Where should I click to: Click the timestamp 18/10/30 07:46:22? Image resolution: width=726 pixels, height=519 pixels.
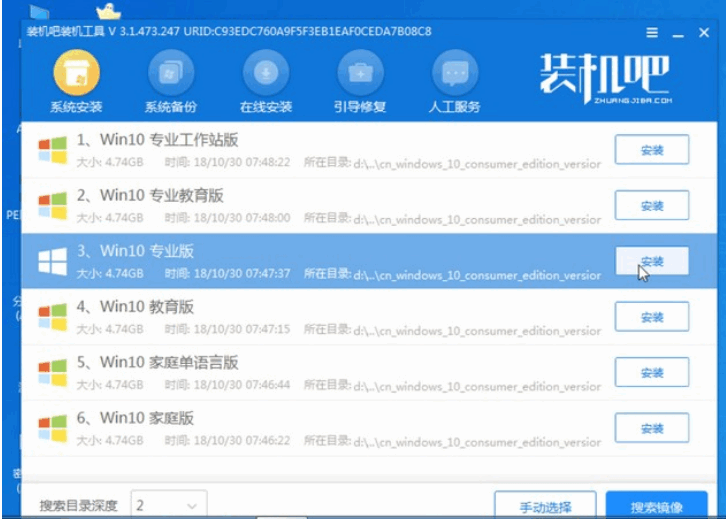click(x=242, y=440)
